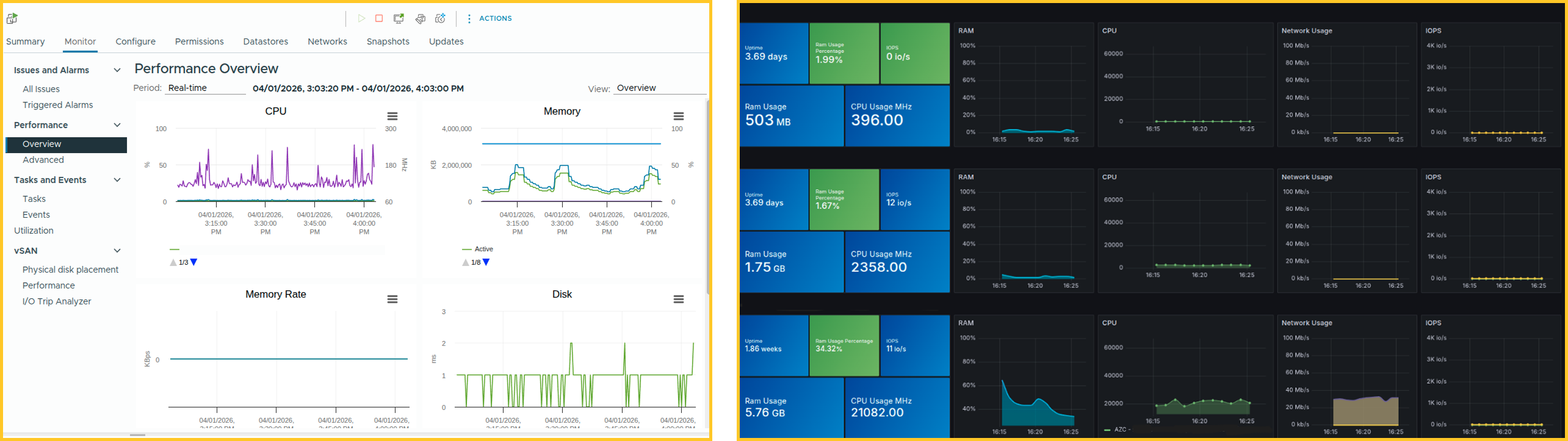
Task: Open I/O Trip Analyzer under vSAN
Action: tap(57, 301)
